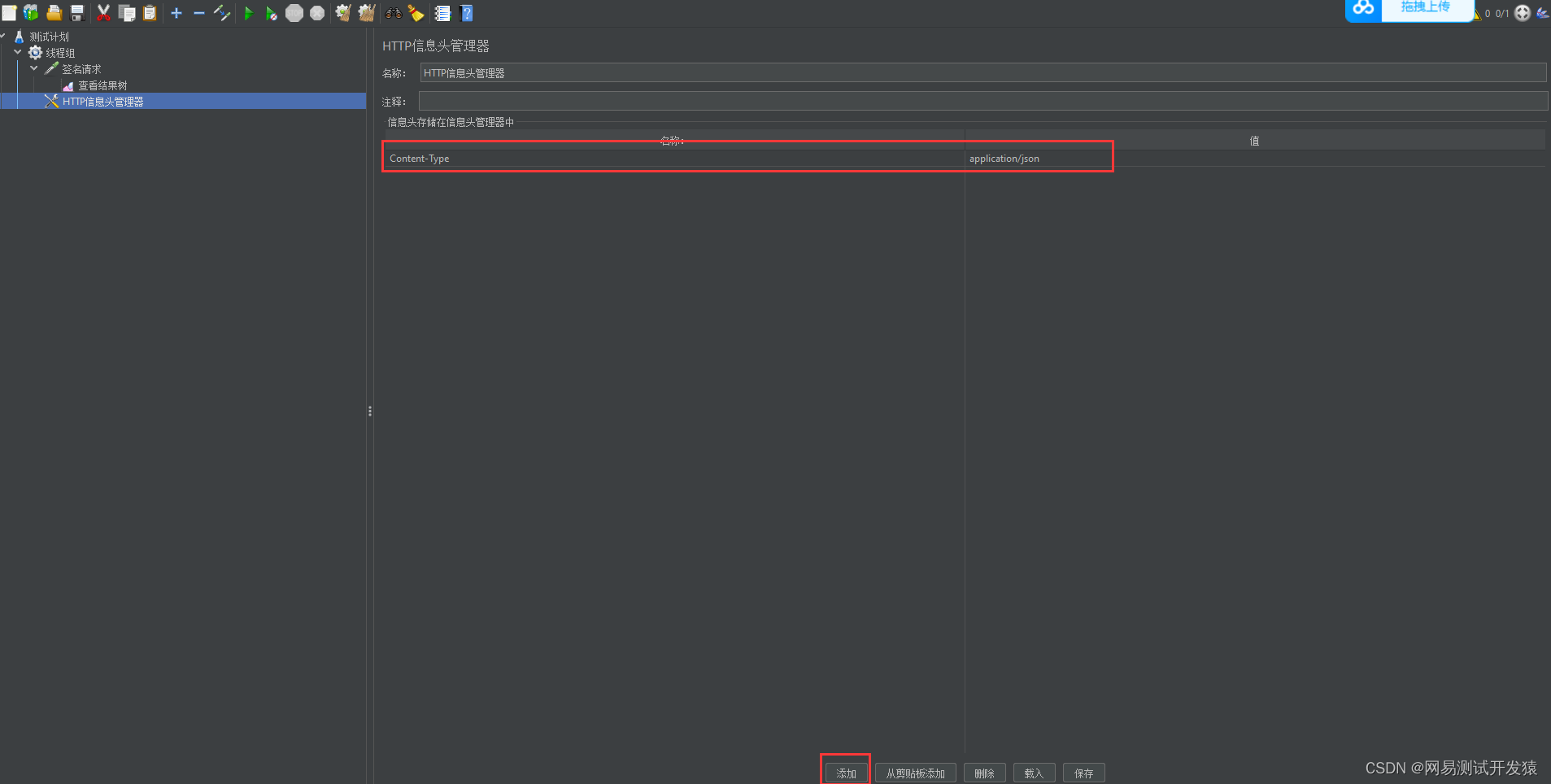Click into the 注释 comment field
The height and width of the screenshot is (784, 1551).
click(982, 101)
